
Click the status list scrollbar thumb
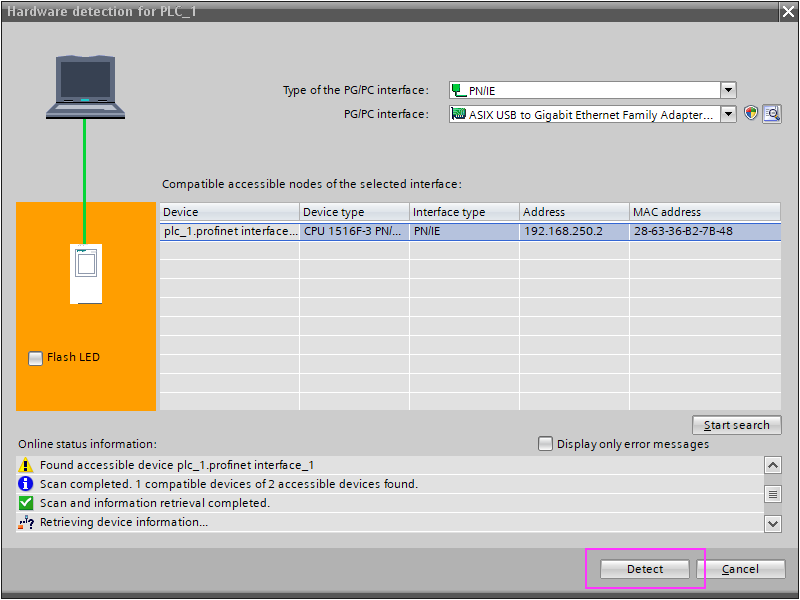[x=773, y=494]
